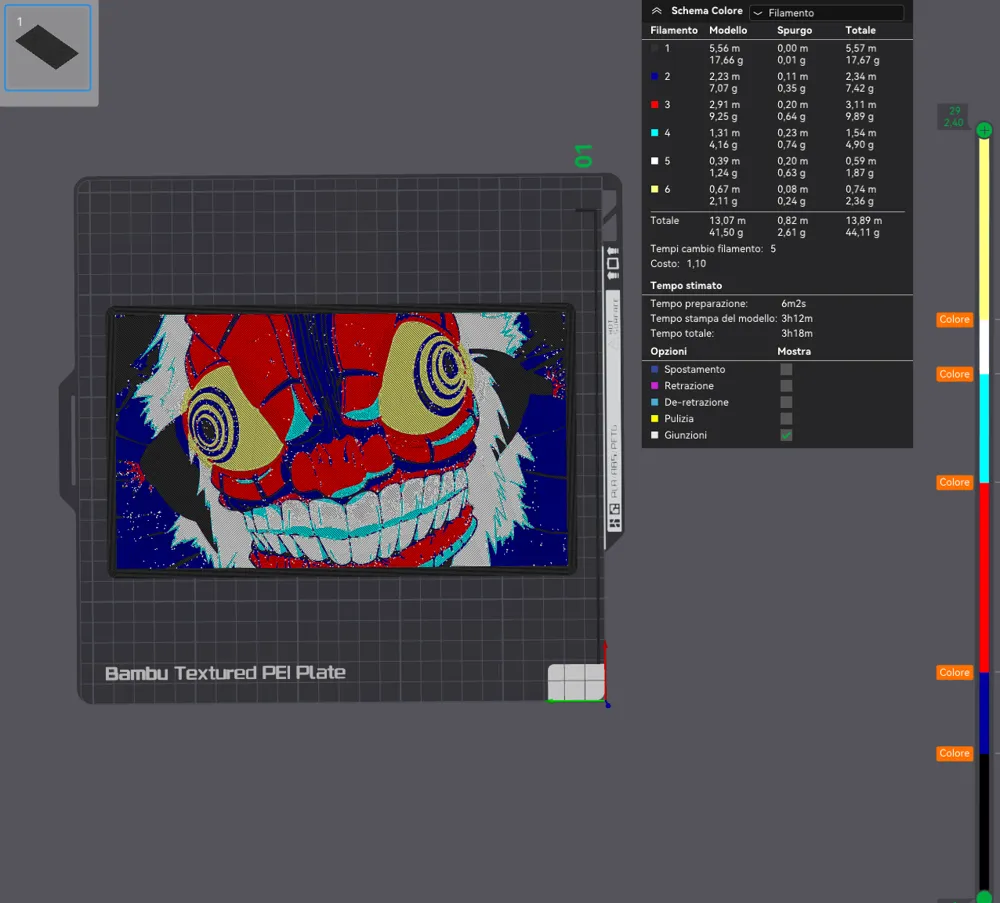Select the prime tower on the plate

coord(577,682)
